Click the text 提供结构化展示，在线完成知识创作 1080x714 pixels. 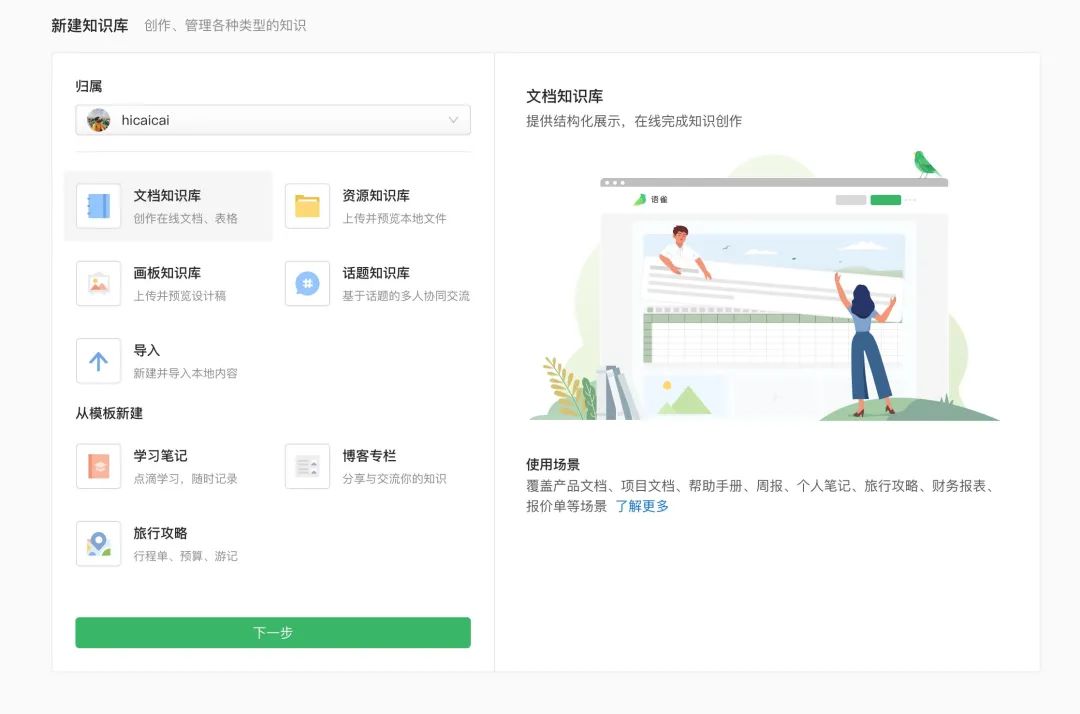click(634, 121)
